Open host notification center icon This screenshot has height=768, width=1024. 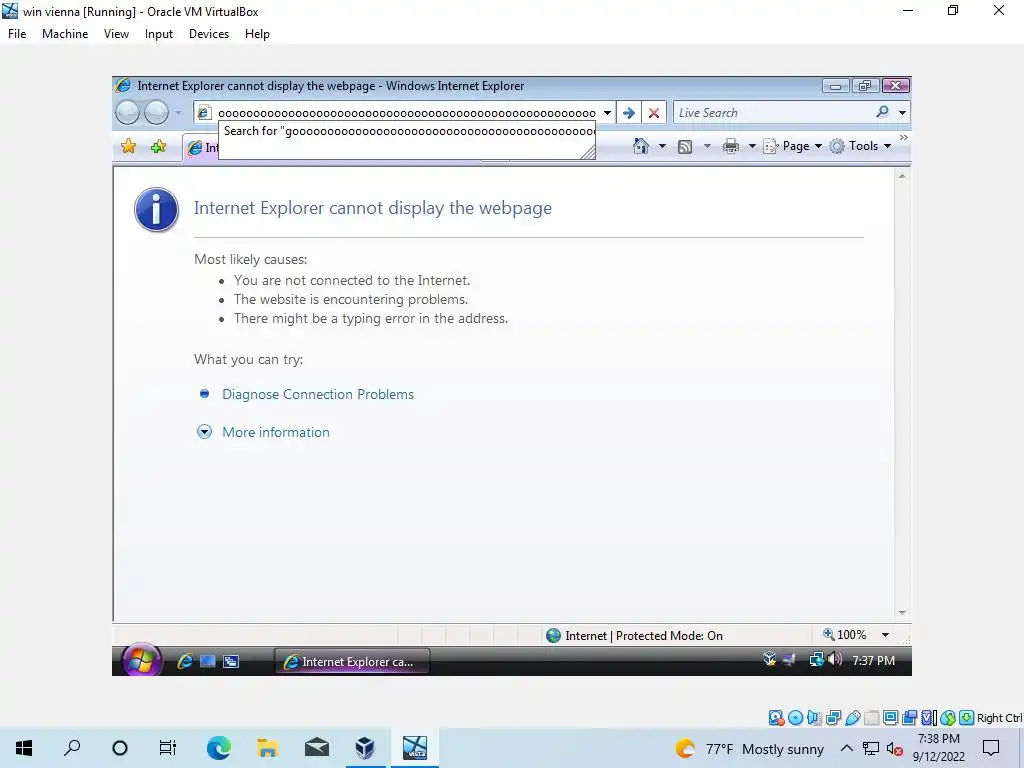coord(991,748)
